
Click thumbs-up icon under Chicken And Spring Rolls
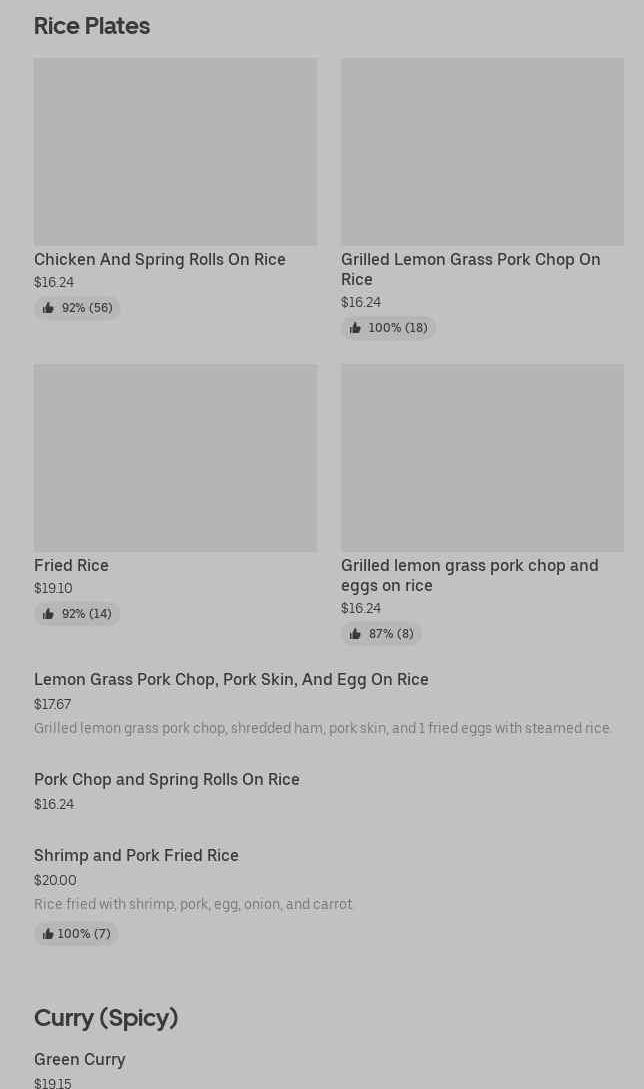(x=48, y=308)
